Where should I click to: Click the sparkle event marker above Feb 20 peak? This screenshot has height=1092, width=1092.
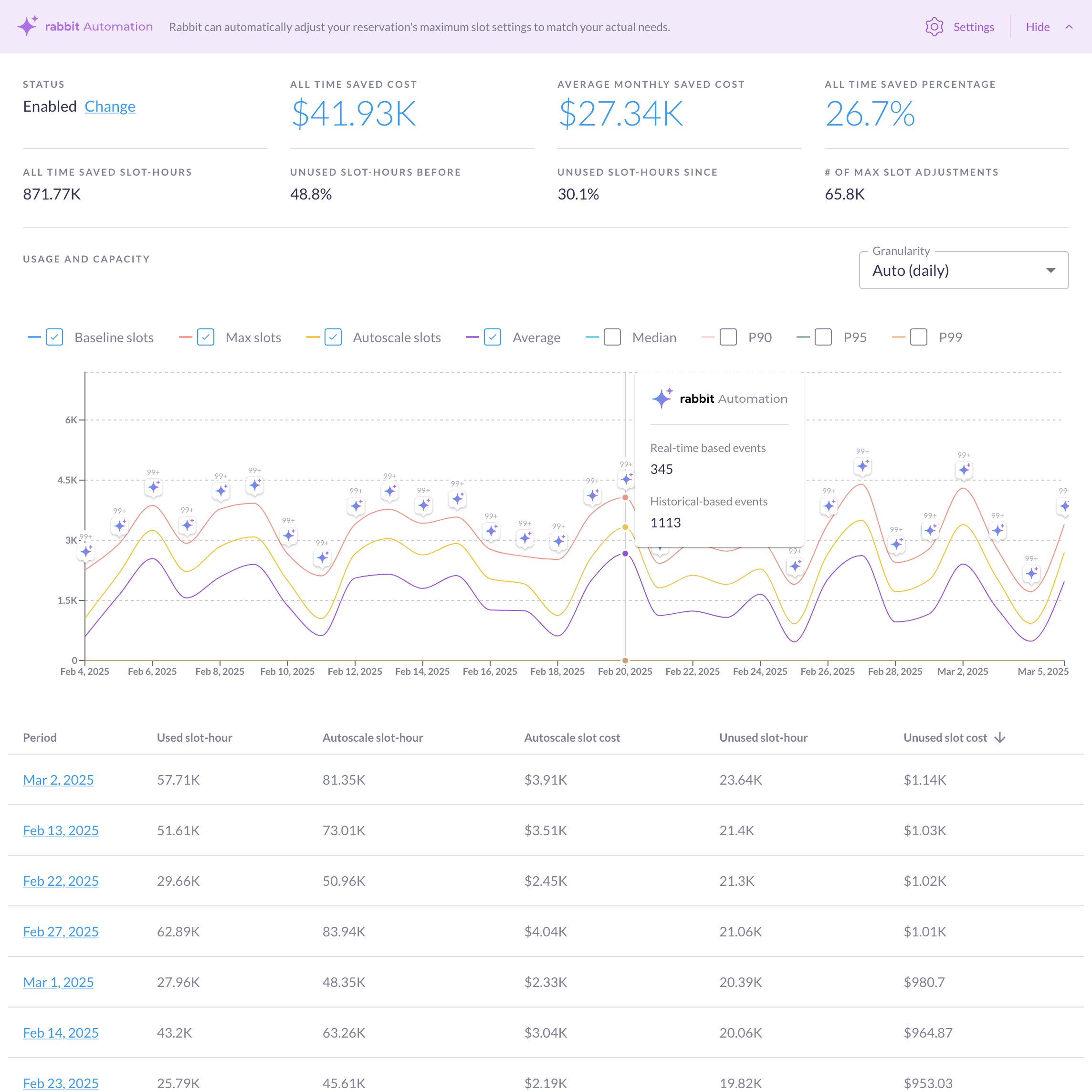click(x=625, y=479)
